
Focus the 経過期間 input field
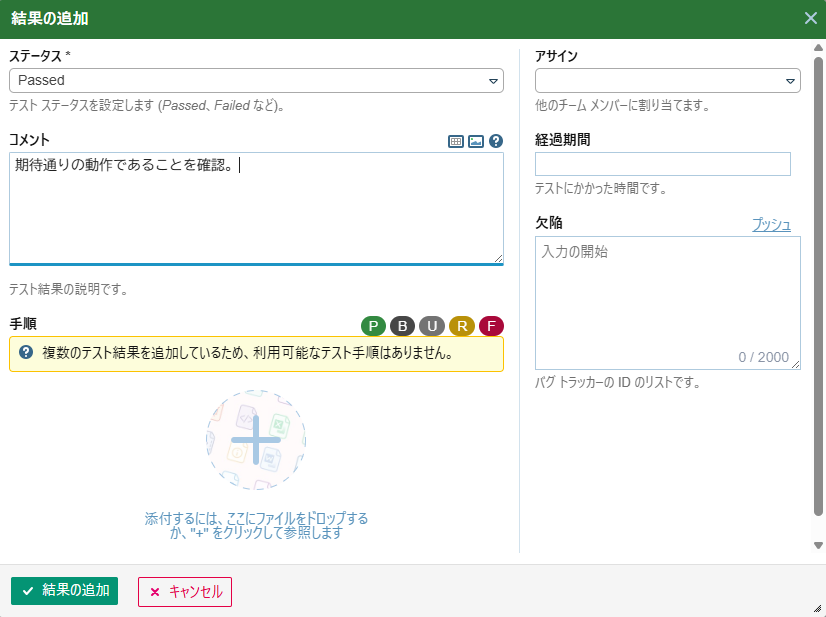[x=663, y=164]
